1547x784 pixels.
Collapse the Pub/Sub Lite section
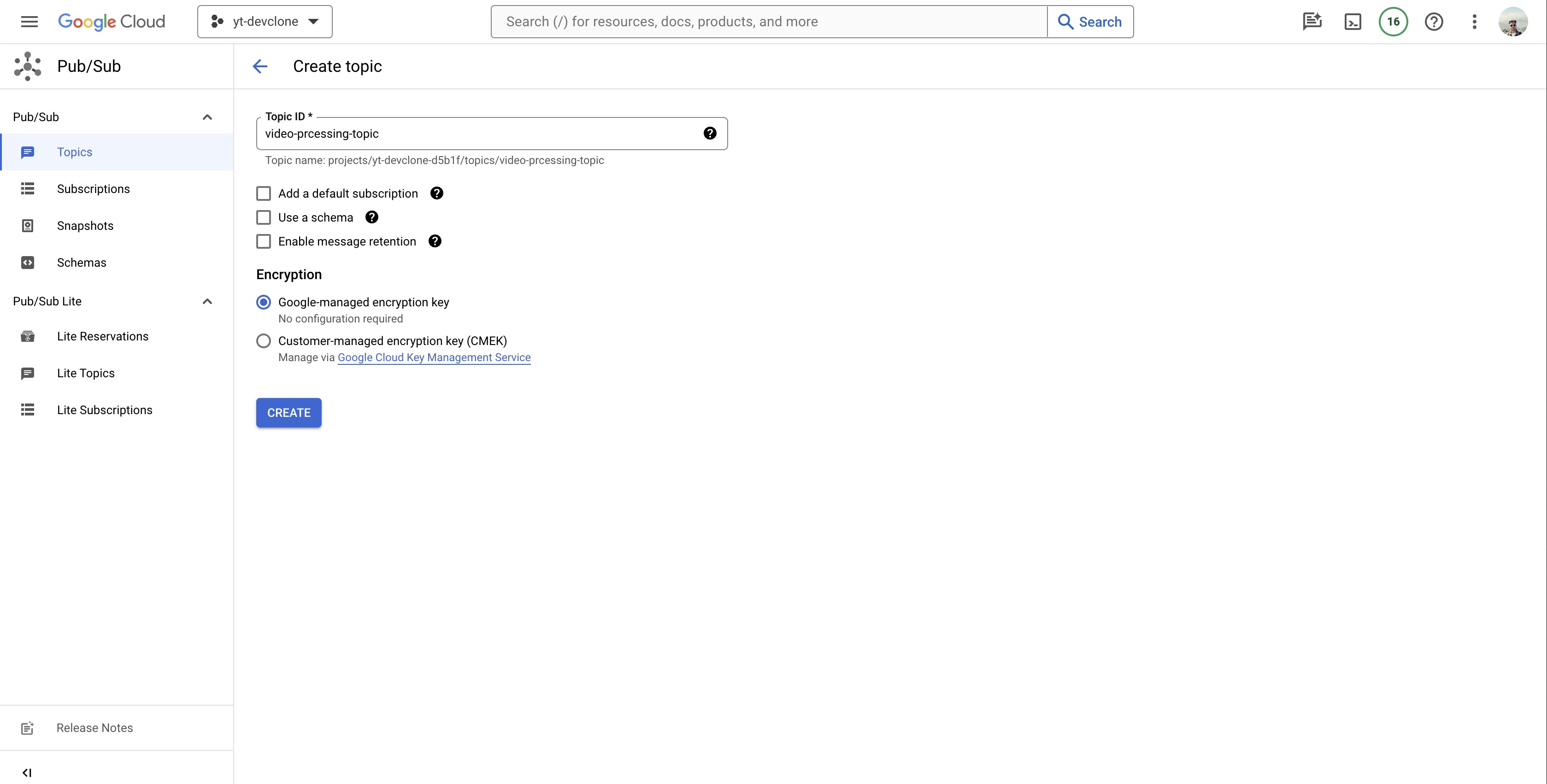[207, 301]
